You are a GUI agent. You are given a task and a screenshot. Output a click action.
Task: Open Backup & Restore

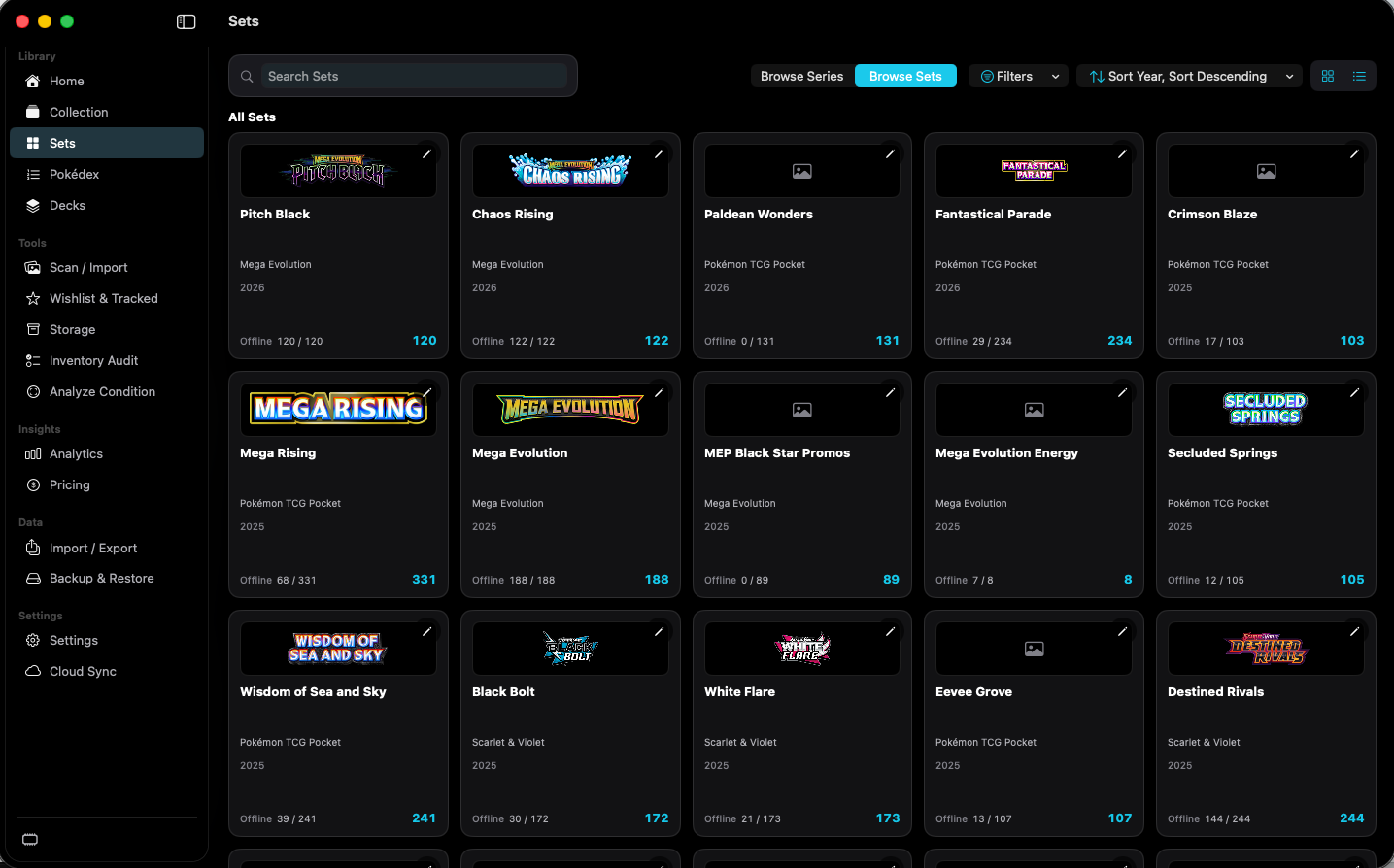click(x=107, y=578)
